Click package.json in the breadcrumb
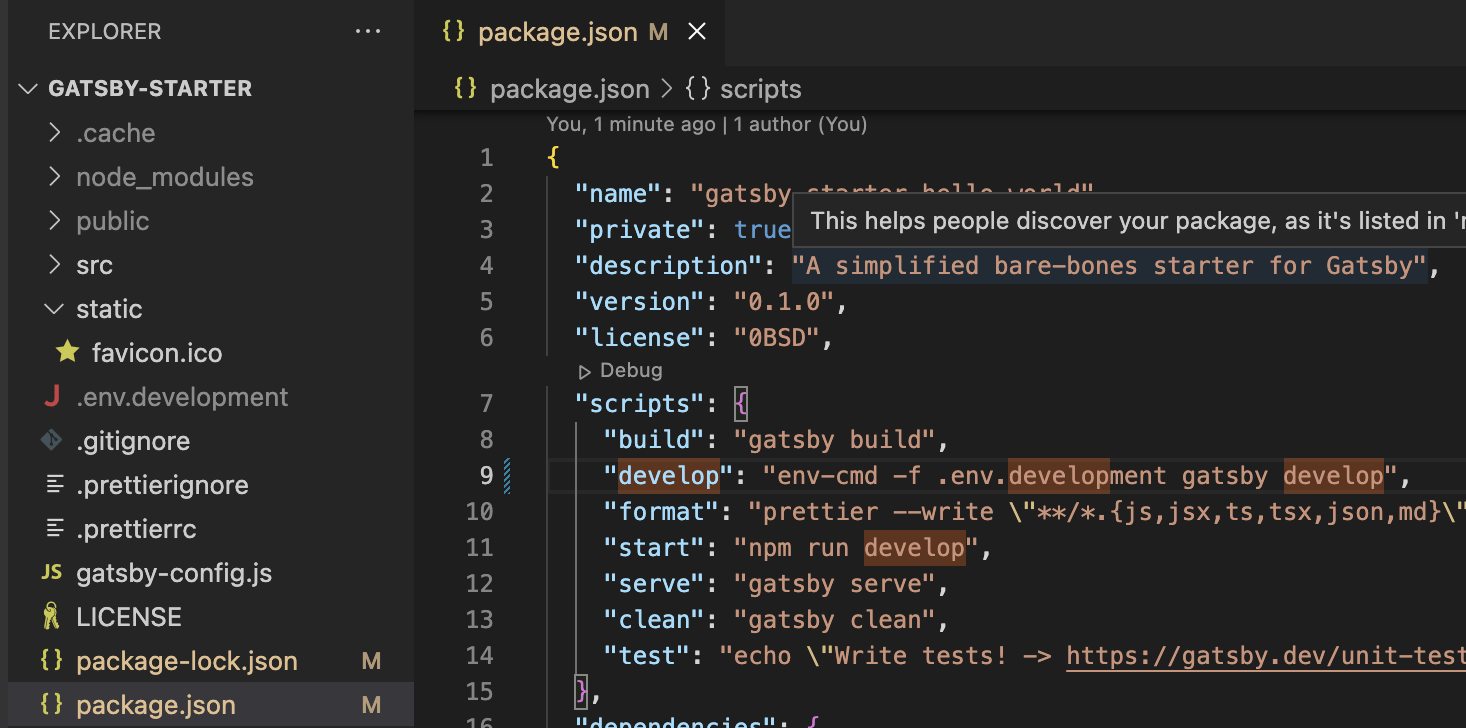Screen dimensions: 1466x728 coord(570,89)
